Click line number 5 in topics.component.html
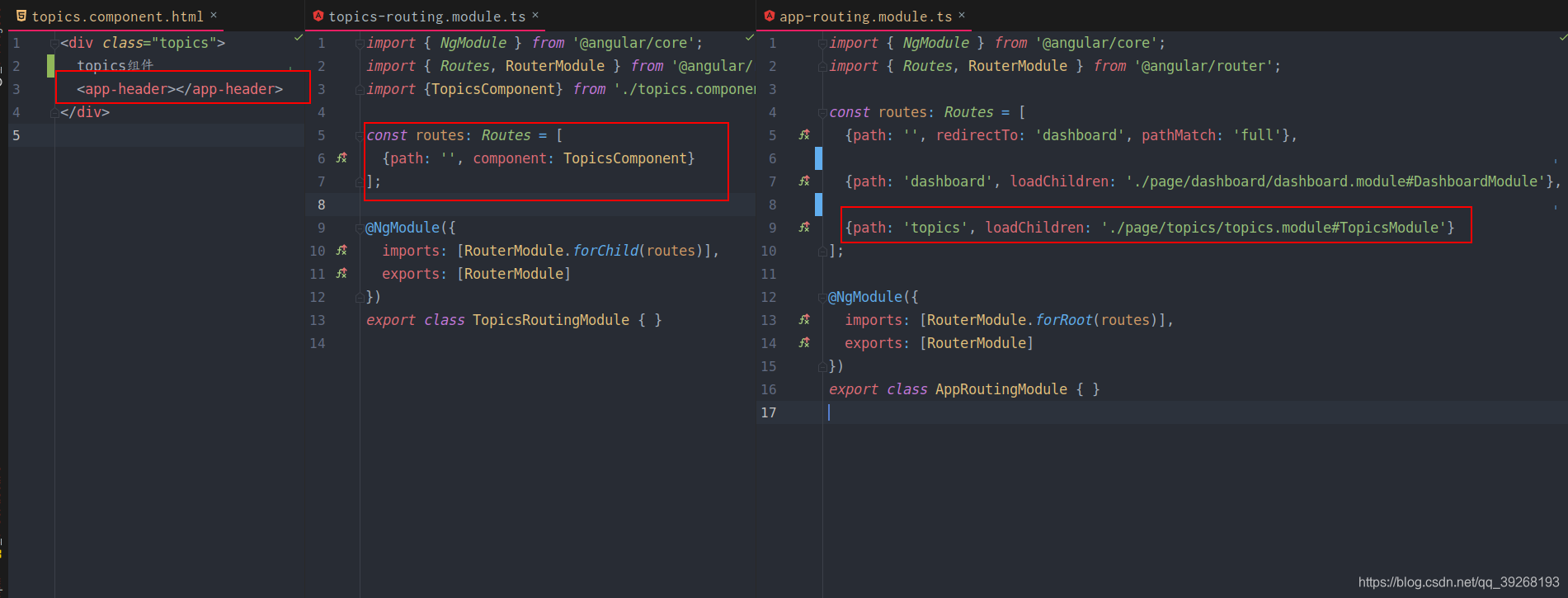 click(16, 135)
